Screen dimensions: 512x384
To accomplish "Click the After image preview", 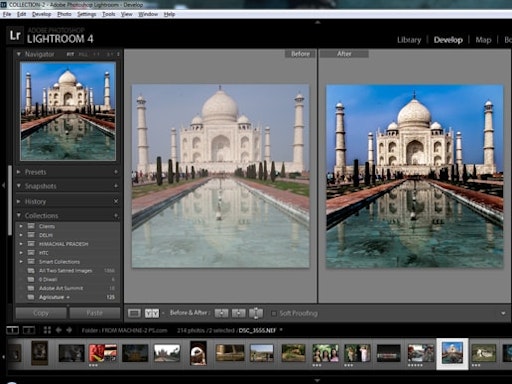I will click(414, 176).
